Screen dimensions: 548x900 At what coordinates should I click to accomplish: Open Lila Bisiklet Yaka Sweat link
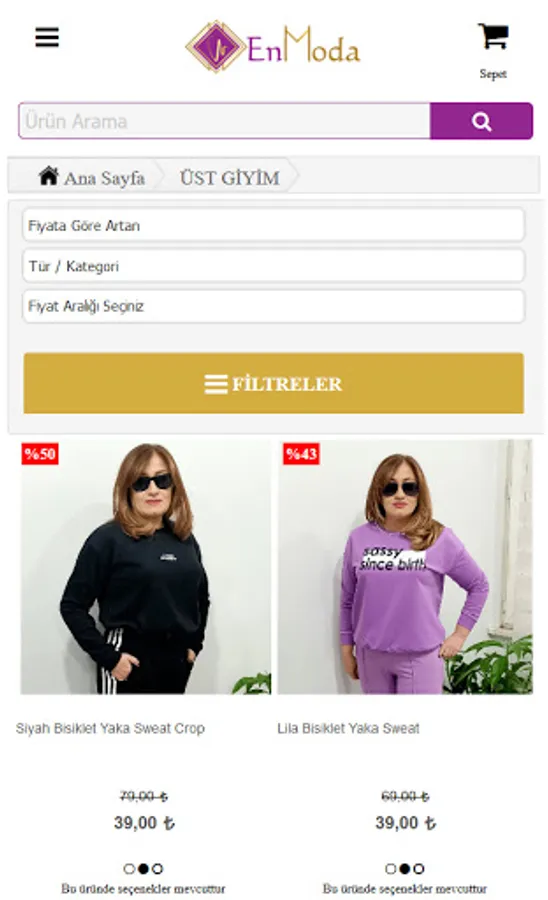click(x=348, y=728)
